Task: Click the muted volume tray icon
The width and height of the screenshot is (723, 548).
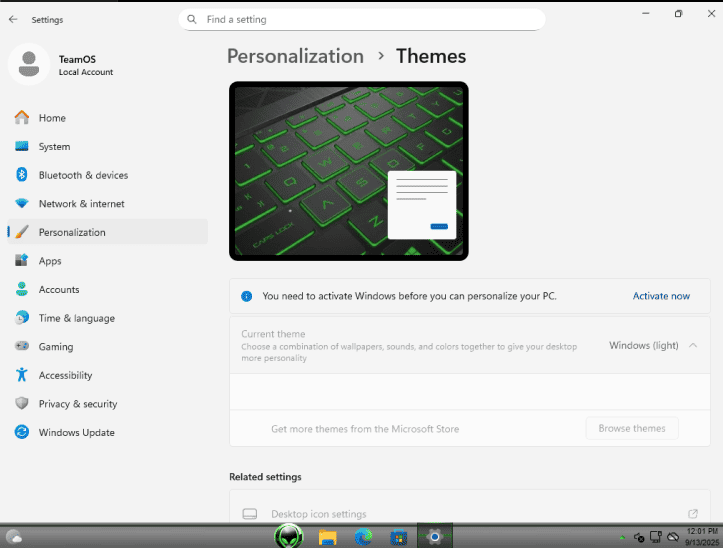Action: [x=639, y=537]
